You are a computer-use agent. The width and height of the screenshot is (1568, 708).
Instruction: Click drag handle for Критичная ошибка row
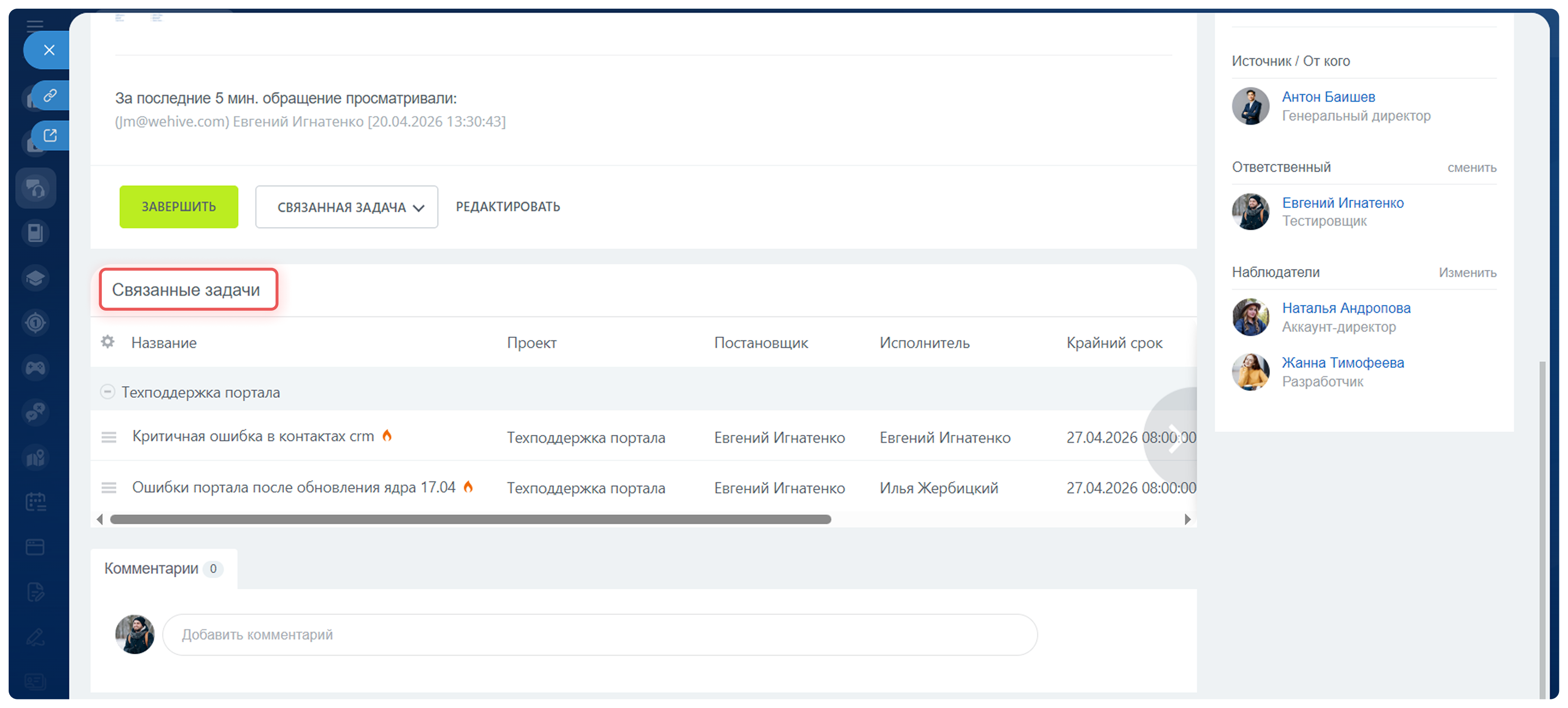109,437
